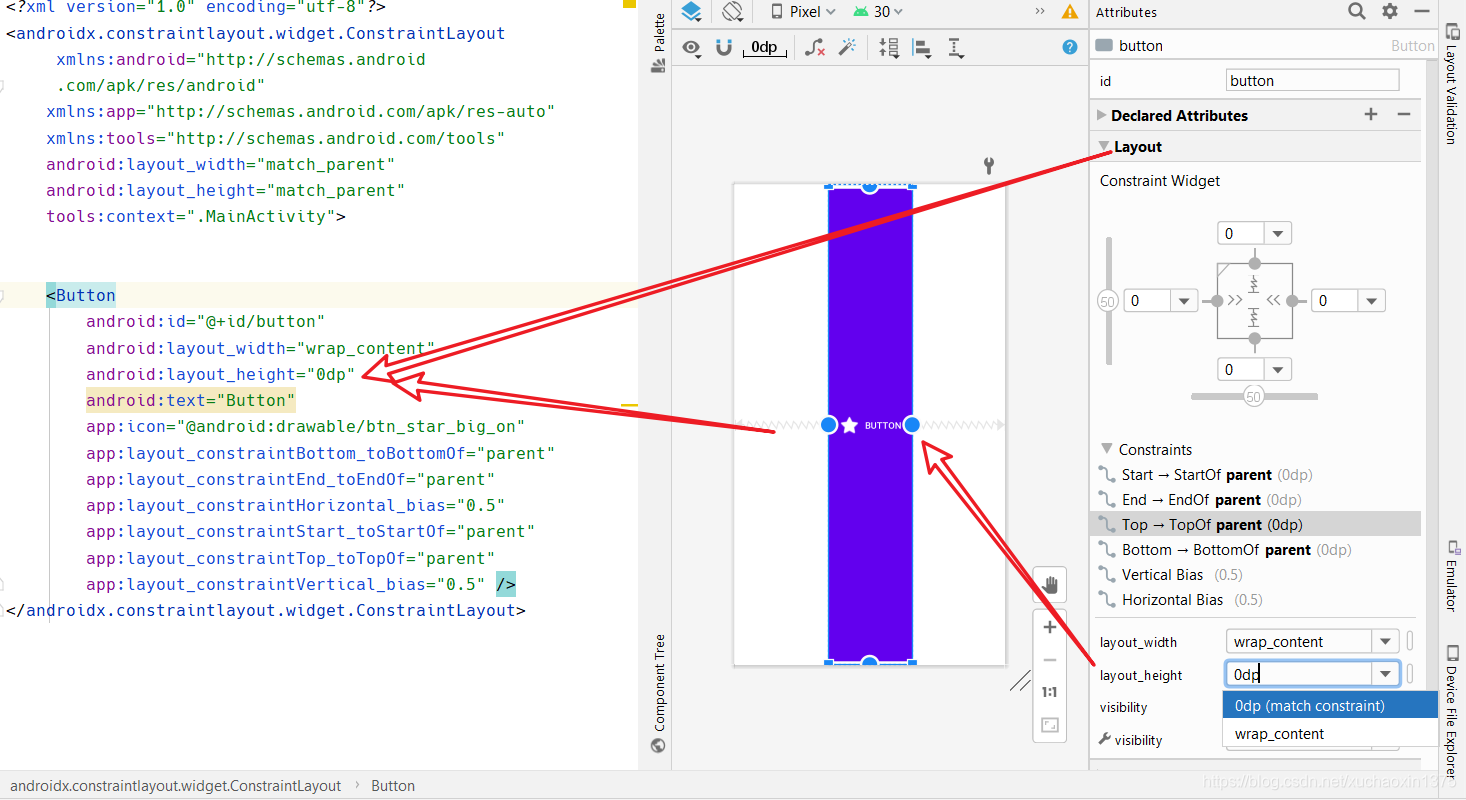The width and height of the screenshot is (1466, 800).
Task: Infer constraints magic wand icon
Action: pos(847,47)
